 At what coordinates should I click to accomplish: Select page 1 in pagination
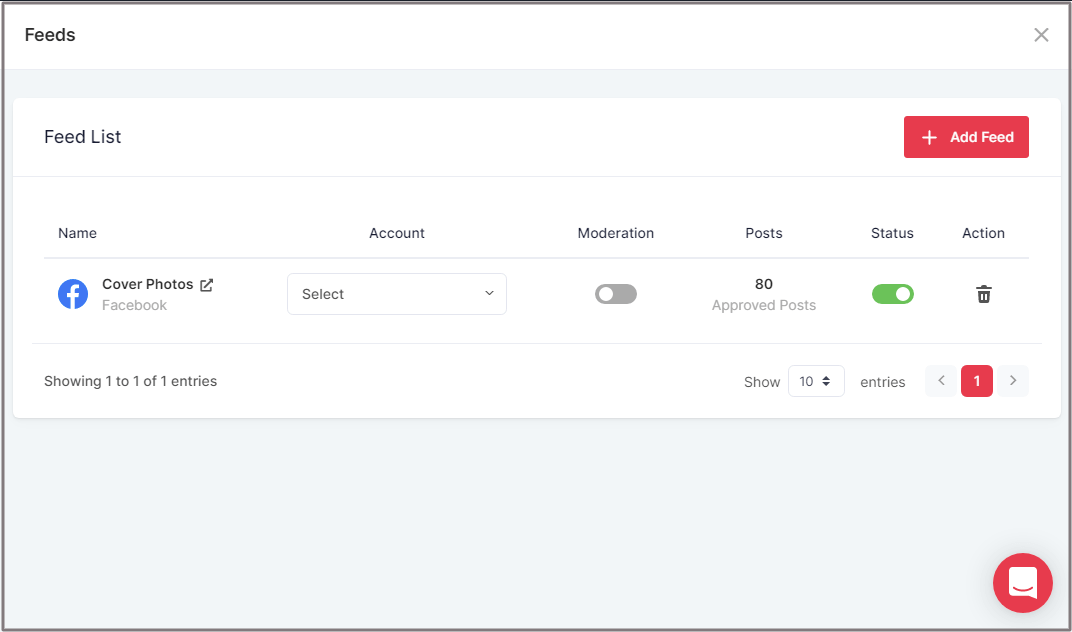pyautogui.click(x=977, y=381)
